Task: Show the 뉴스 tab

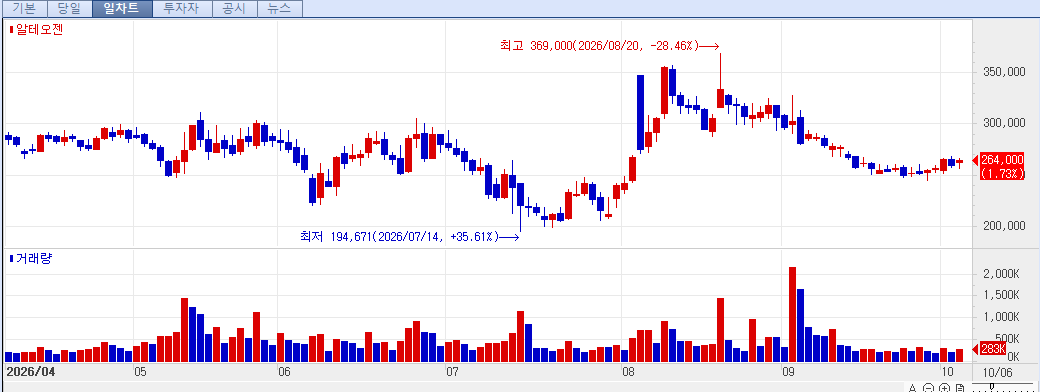Action: pos(280,9)
